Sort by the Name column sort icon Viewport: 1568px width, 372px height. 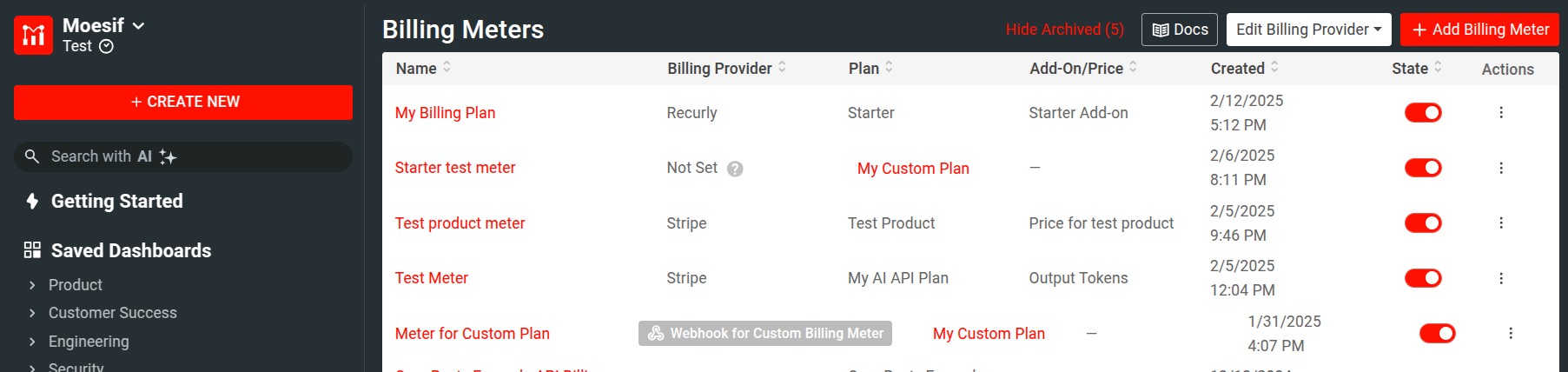click(x=447, y=67)
